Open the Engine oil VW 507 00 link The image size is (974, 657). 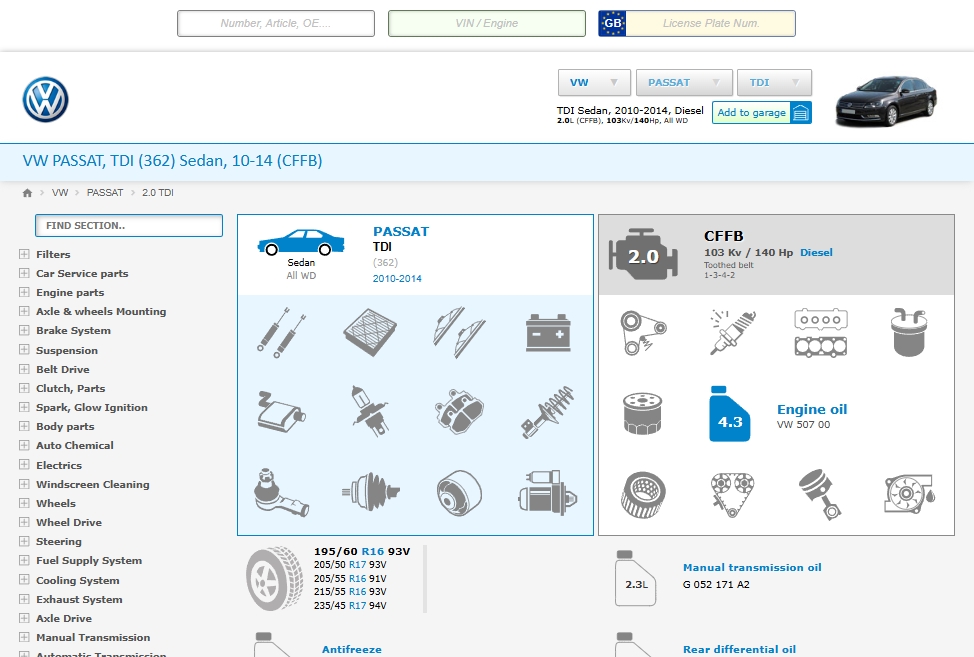tap(811, 409)
